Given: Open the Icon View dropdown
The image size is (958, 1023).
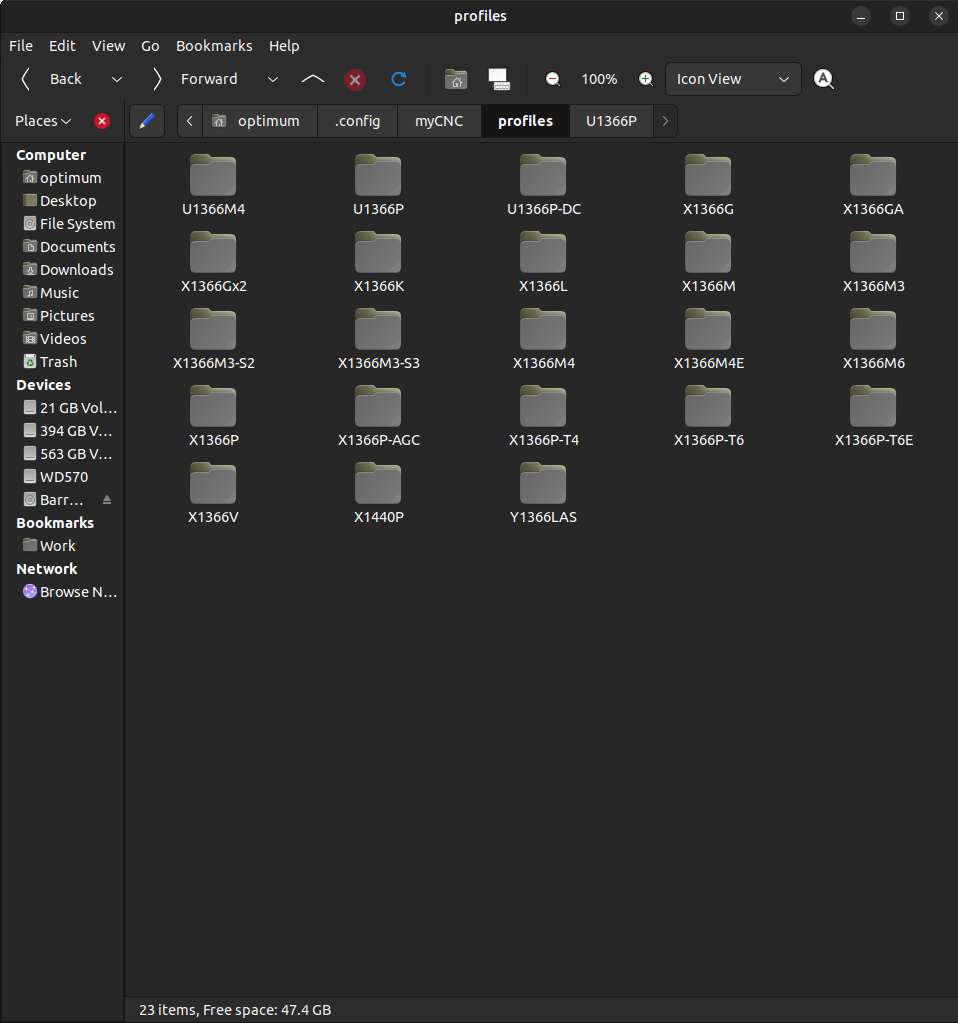Looking at the screenshot, I should (733, 79).
